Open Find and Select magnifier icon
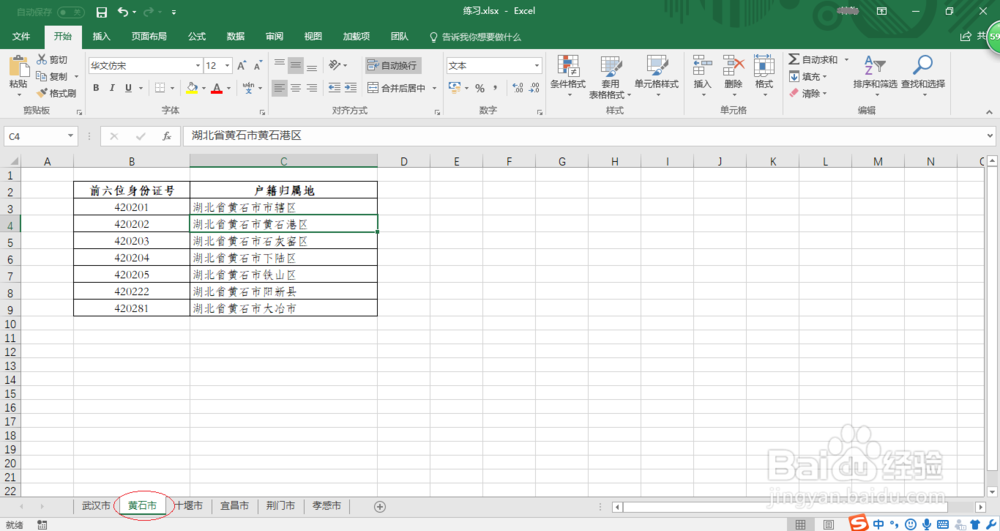1000x531 pixels. point(923,65)
